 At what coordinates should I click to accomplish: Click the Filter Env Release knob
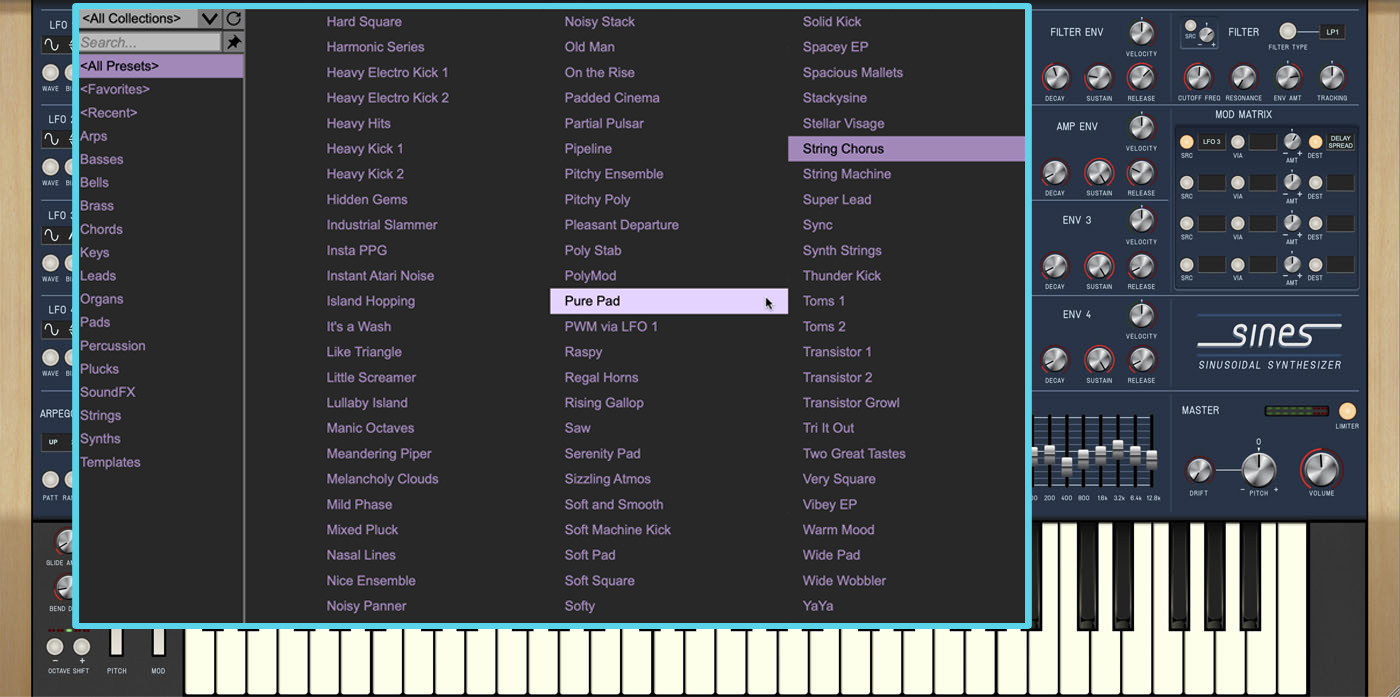click(1141, 77)
